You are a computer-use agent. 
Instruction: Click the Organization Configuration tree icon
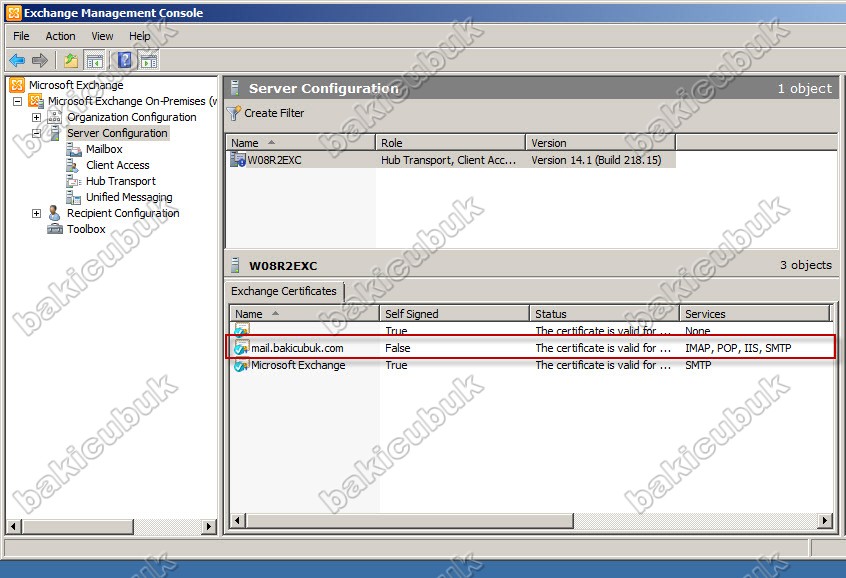pos(54,117)
